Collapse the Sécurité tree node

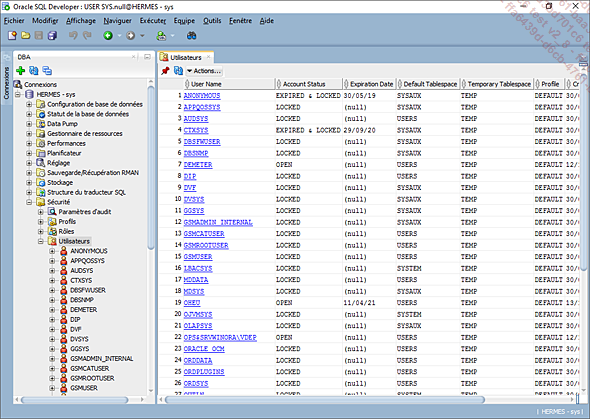click(29, 202)
